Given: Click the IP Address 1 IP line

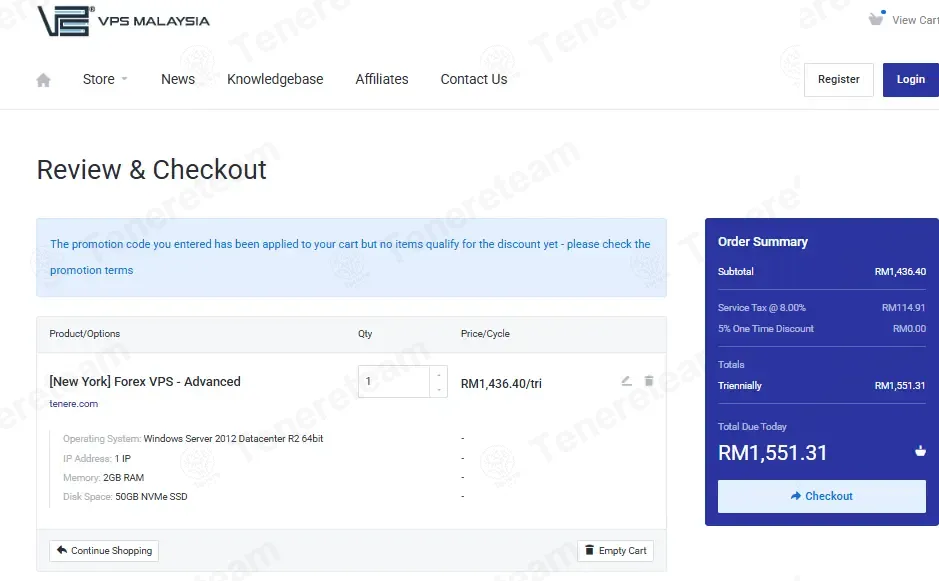Looking at the screenshot, I should (97, 458).
